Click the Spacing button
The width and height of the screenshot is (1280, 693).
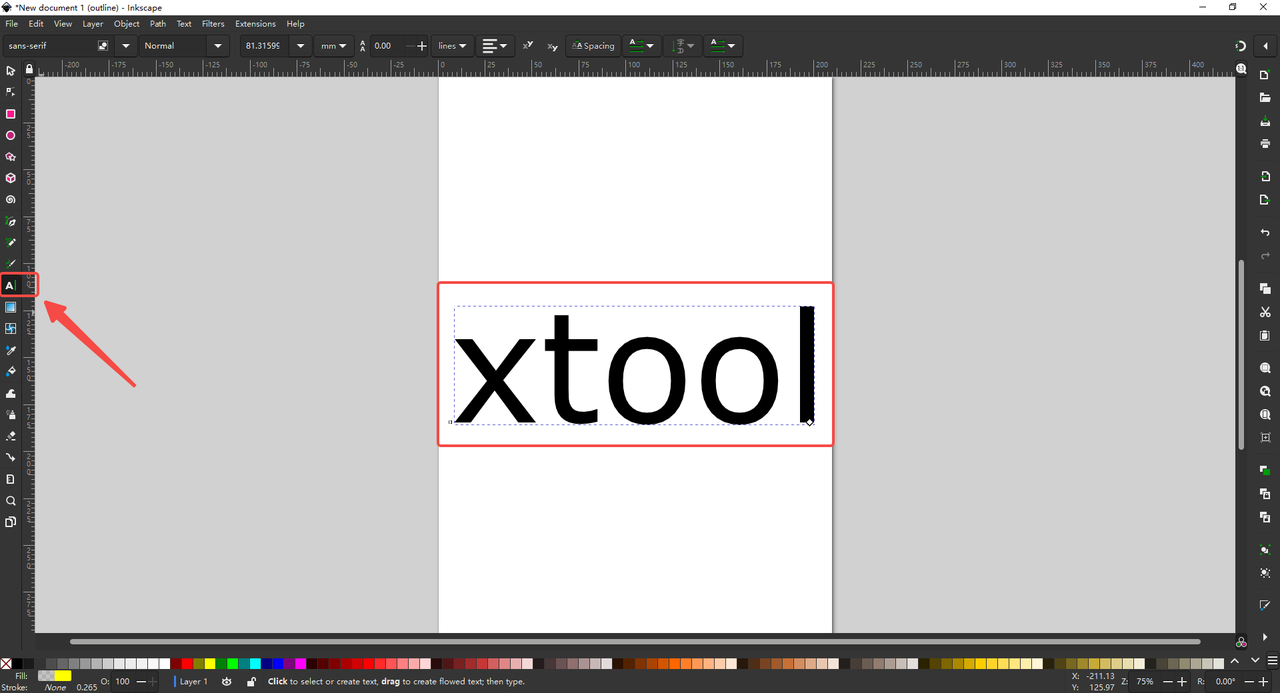[593, 46]
